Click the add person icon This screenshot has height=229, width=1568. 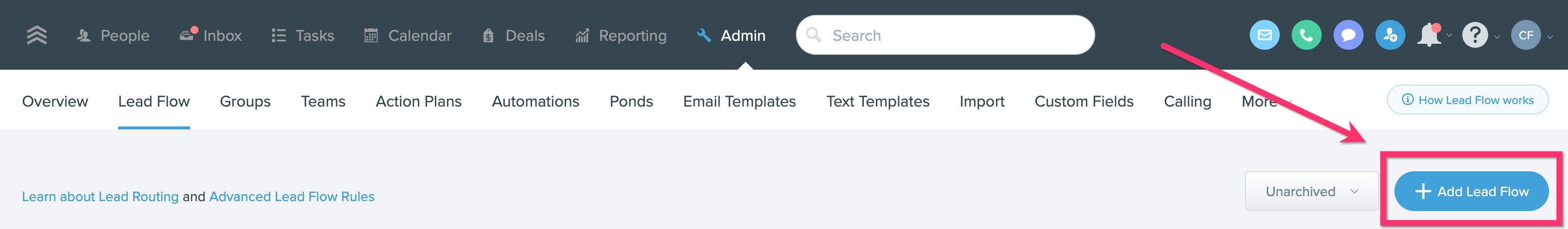pyautogui.click(x=1390, y=35)
